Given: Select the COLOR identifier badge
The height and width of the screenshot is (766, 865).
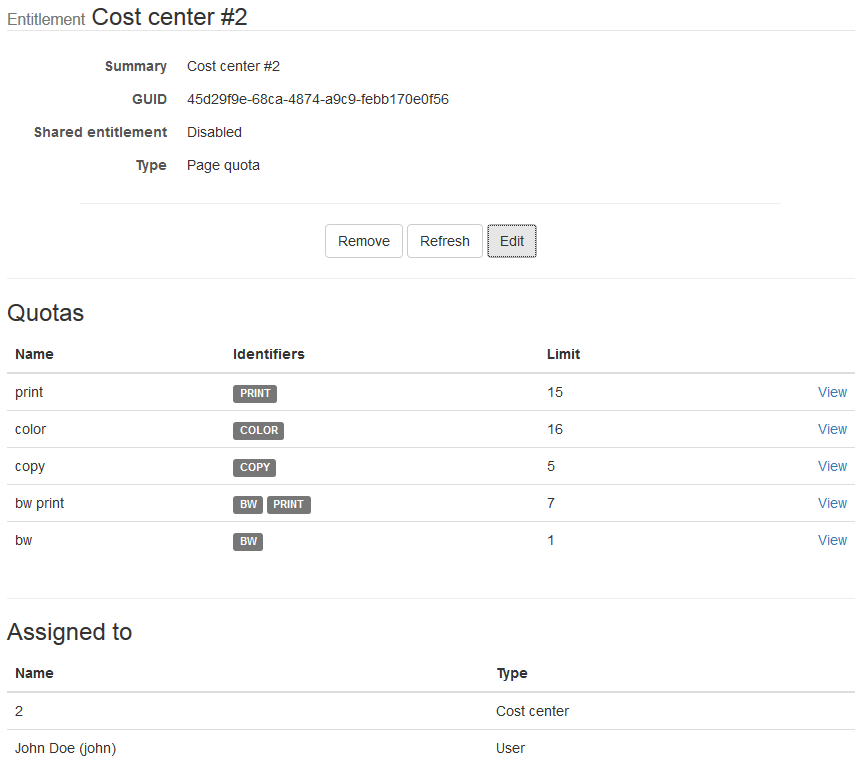Looking at the screenshot, I should [x=259, y=430].
